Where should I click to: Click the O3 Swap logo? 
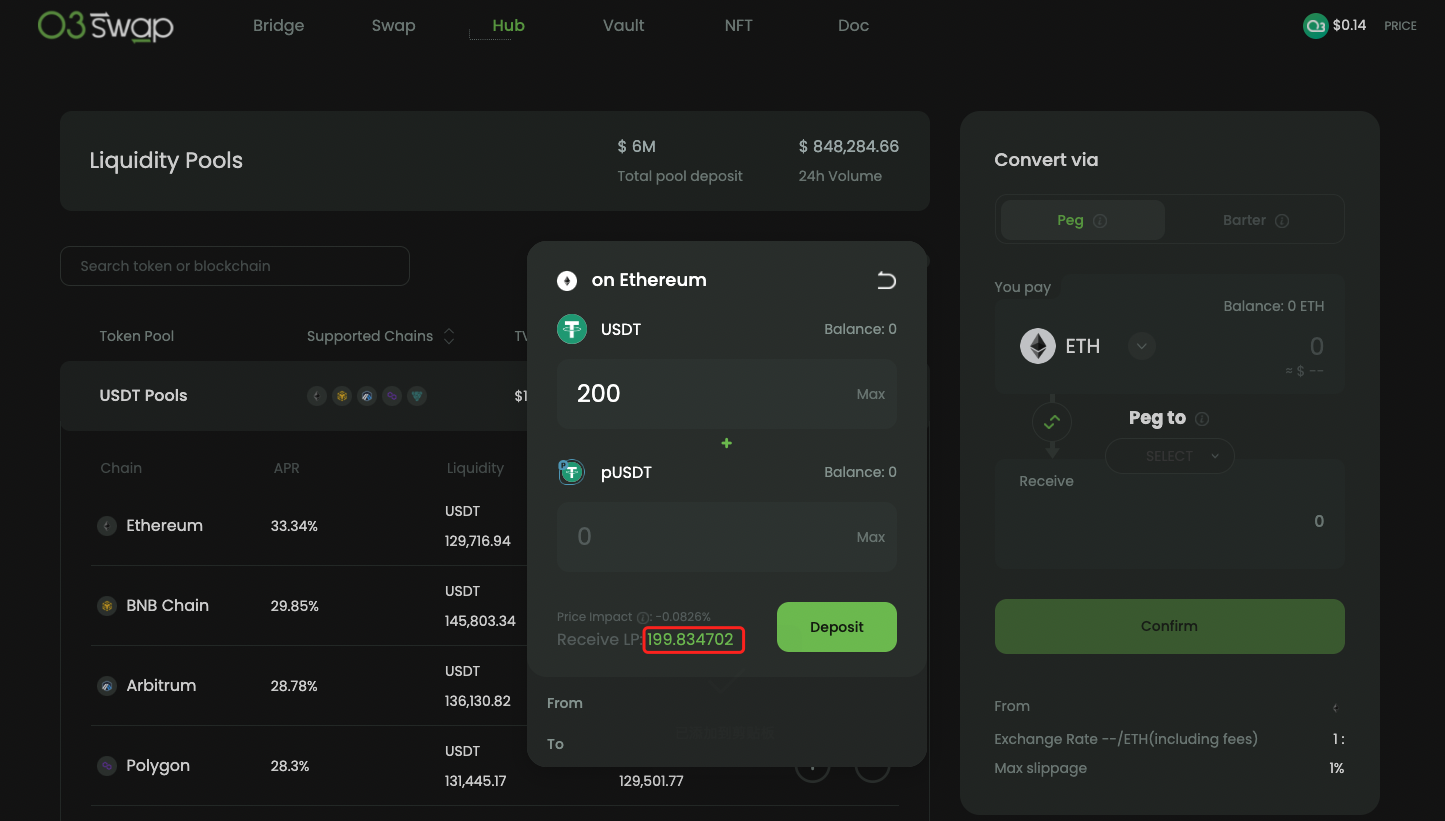pos(106,26)
